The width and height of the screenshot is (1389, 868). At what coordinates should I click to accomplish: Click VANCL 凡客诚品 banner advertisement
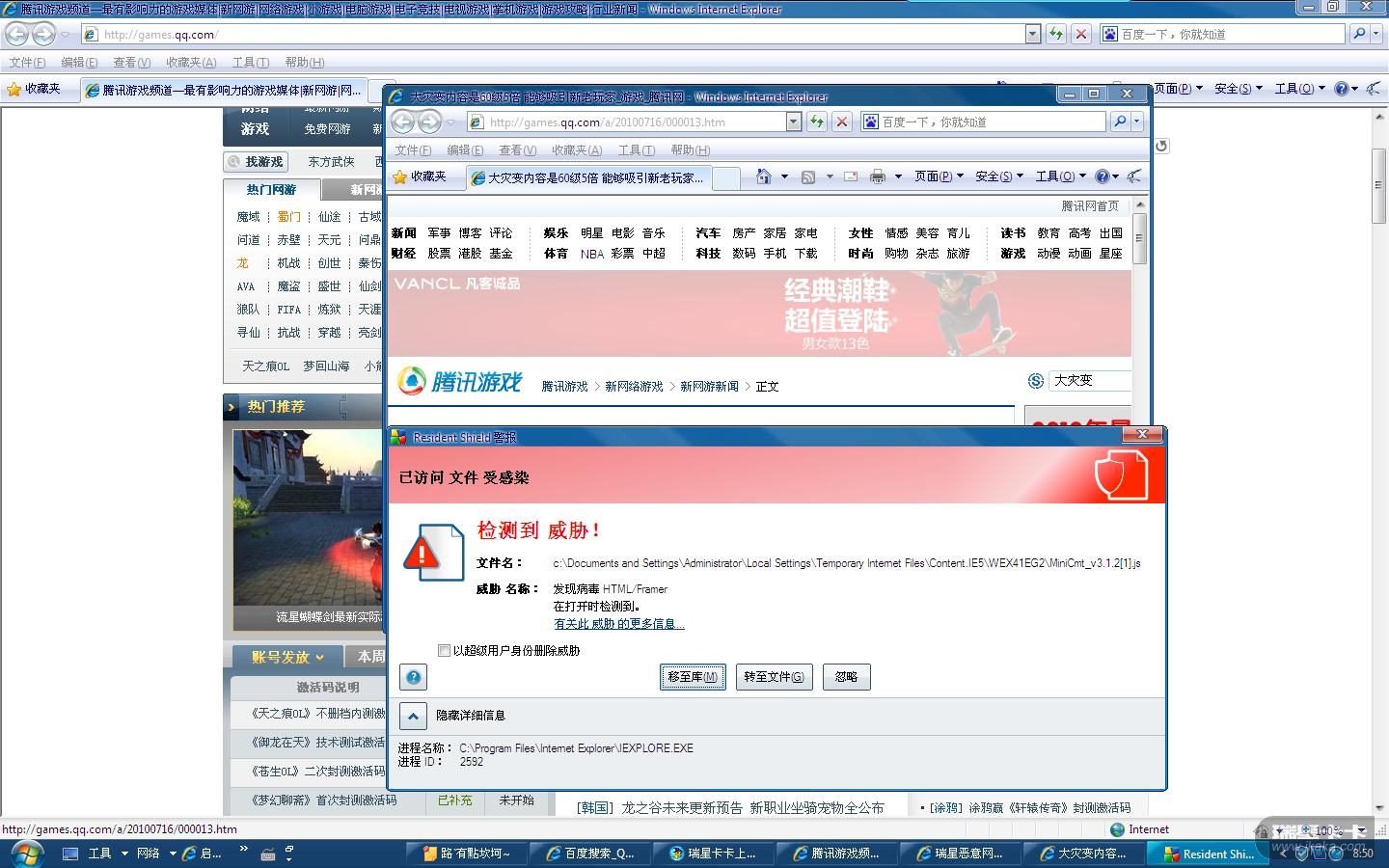pos(759,313)
